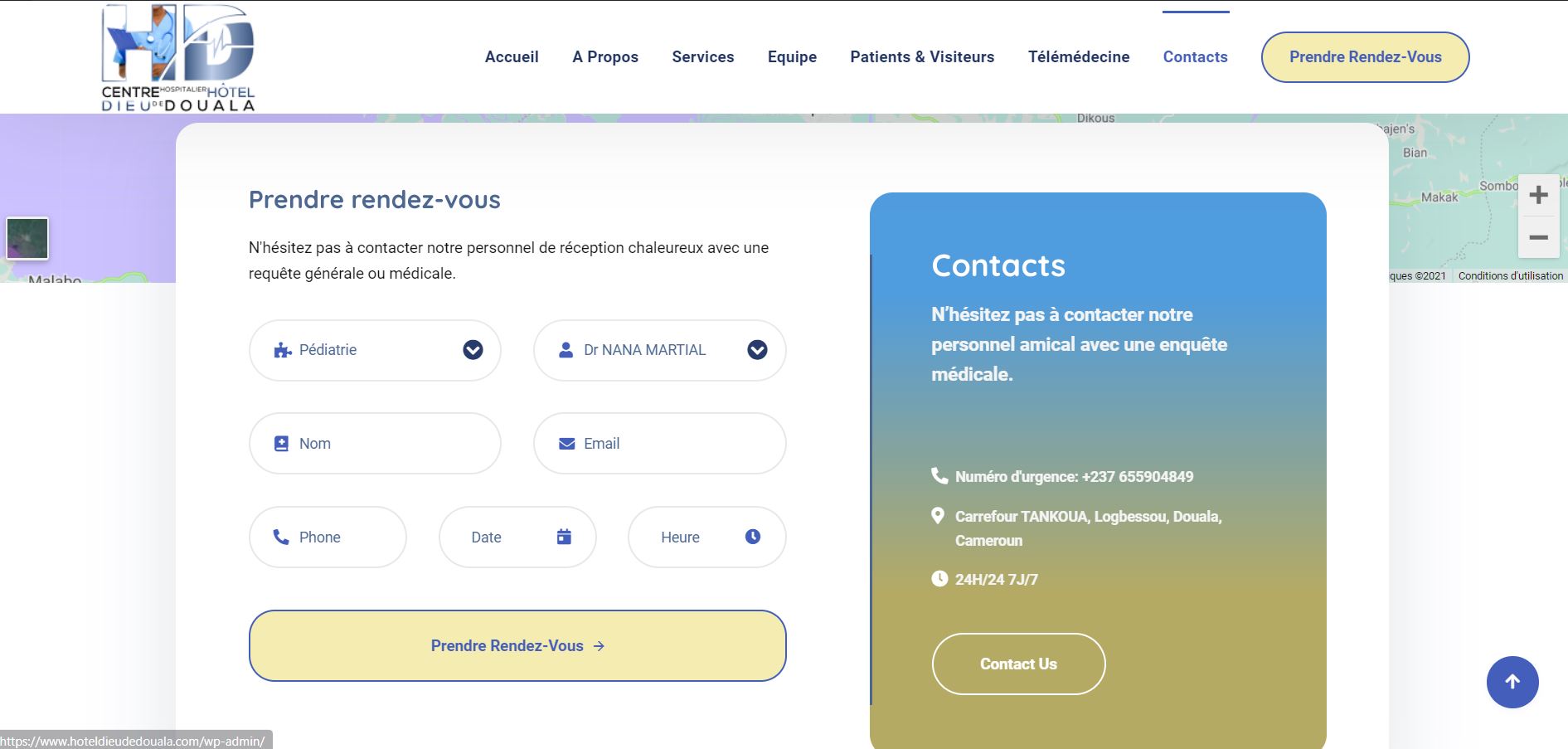Click the phone icon beside emergency number

[939, 476]
